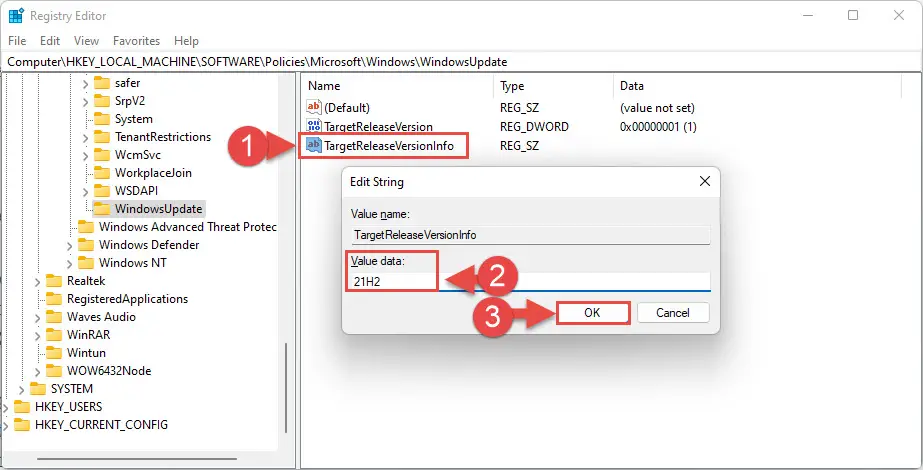Screen dimensions: 923x470
Task: Click the tree pane vertical scrollbar
Action: pyautogui.click(x=286, y=389)
